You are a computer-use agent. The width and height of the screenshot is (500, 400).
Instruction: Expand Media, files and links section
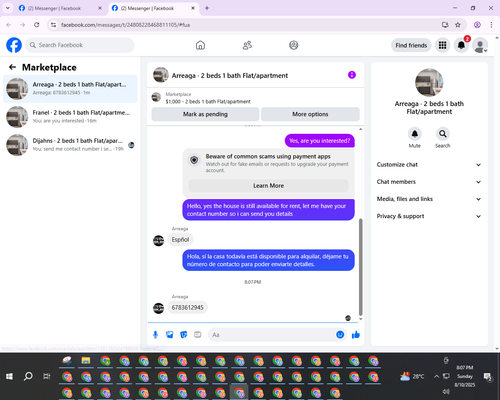pyautogui.click(x=429, y=199)
